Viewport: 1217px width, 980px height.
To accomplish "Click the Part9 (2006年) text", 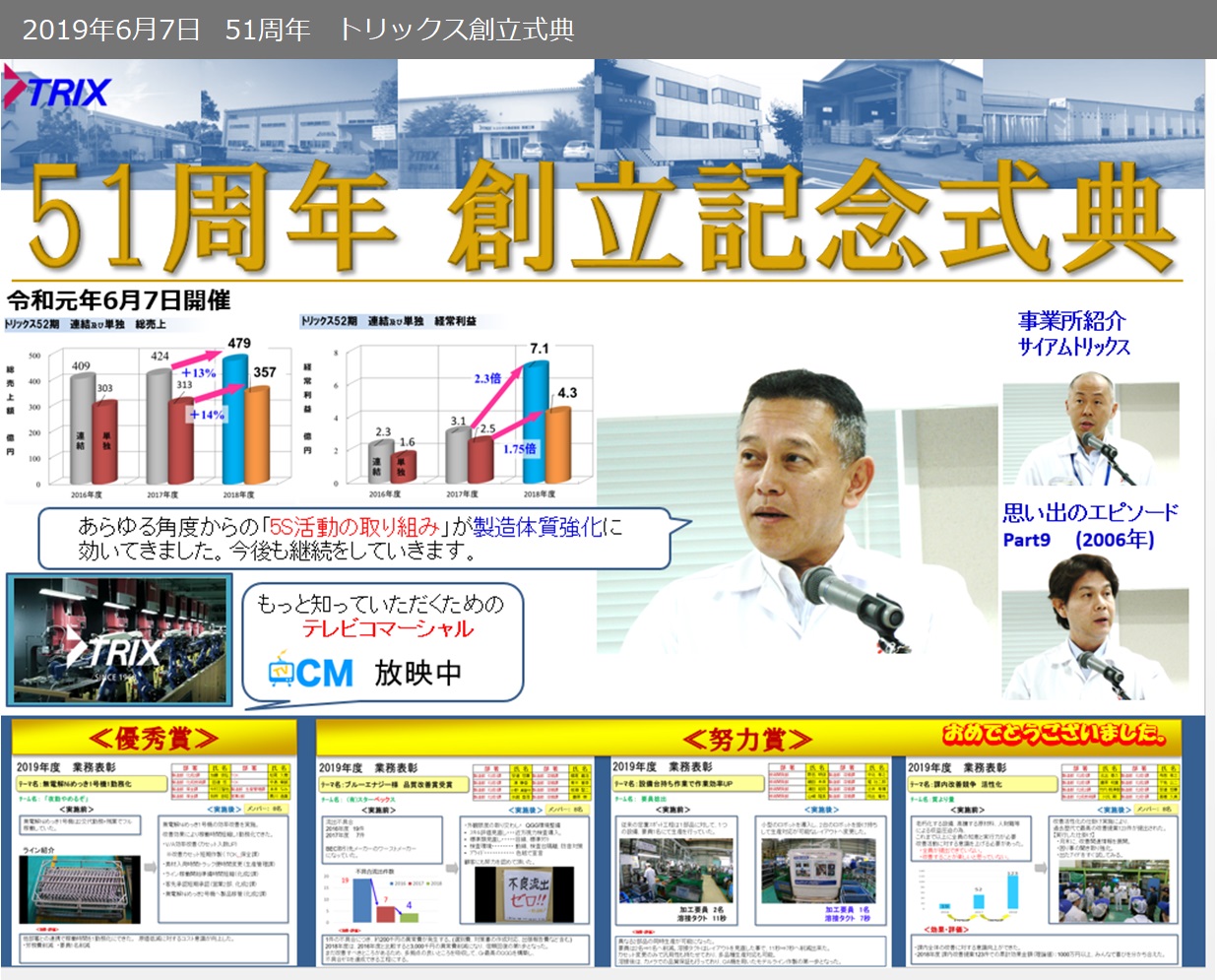I will pyautogui.click(x=1078, y=540).
